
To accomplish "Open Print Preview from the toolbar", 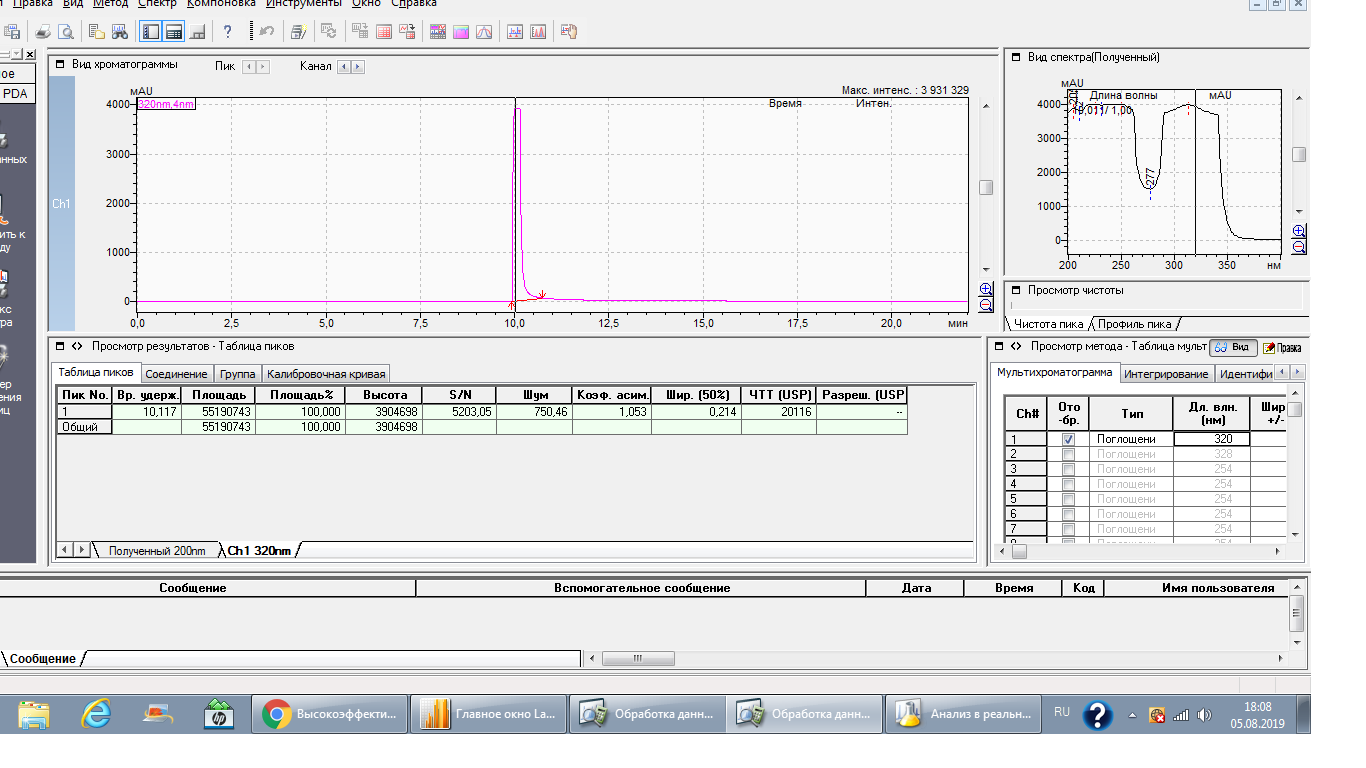I will tap(66, 32).
